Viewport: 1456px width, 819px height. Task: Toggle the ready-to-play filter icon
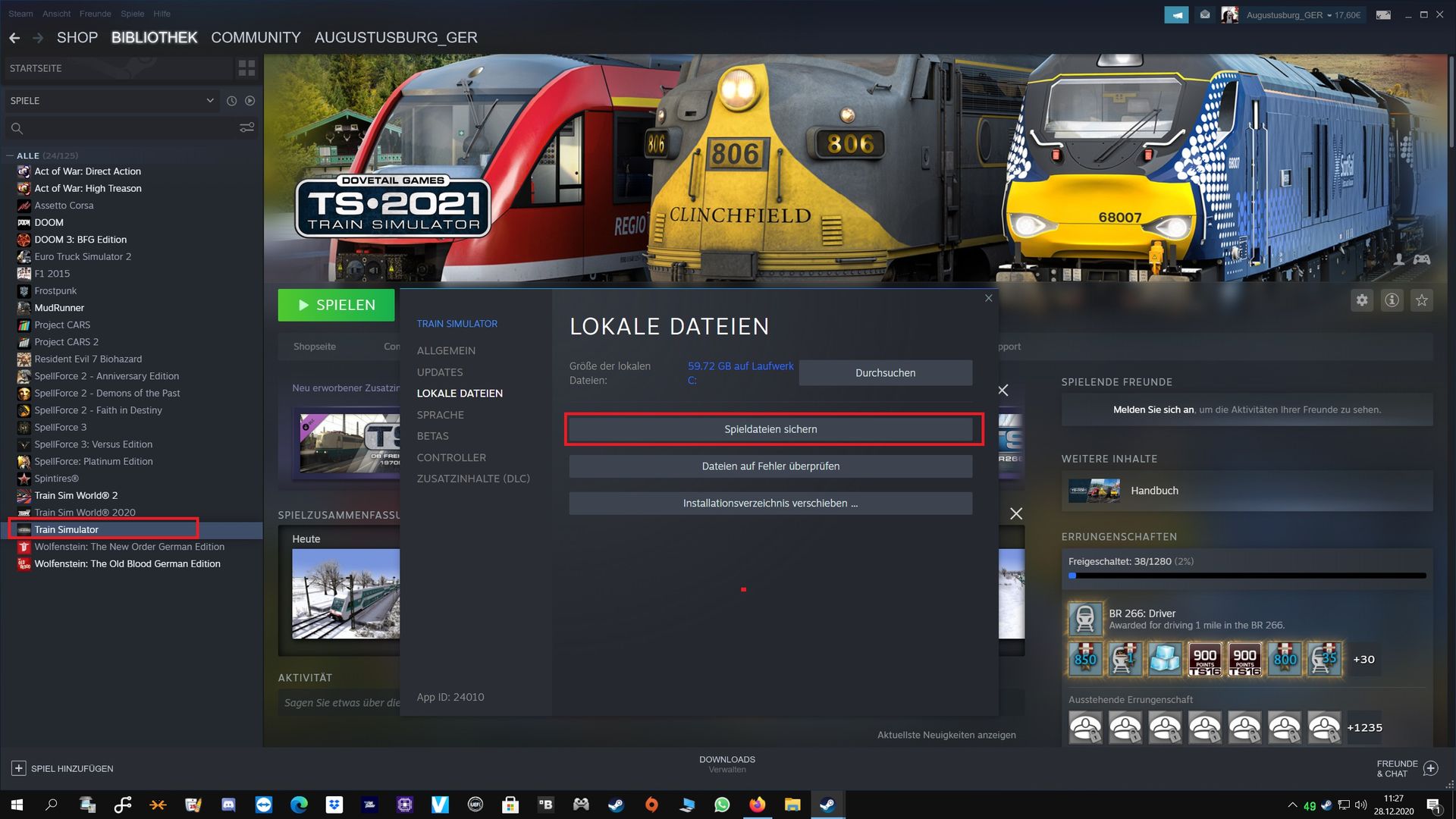(249, 101)
